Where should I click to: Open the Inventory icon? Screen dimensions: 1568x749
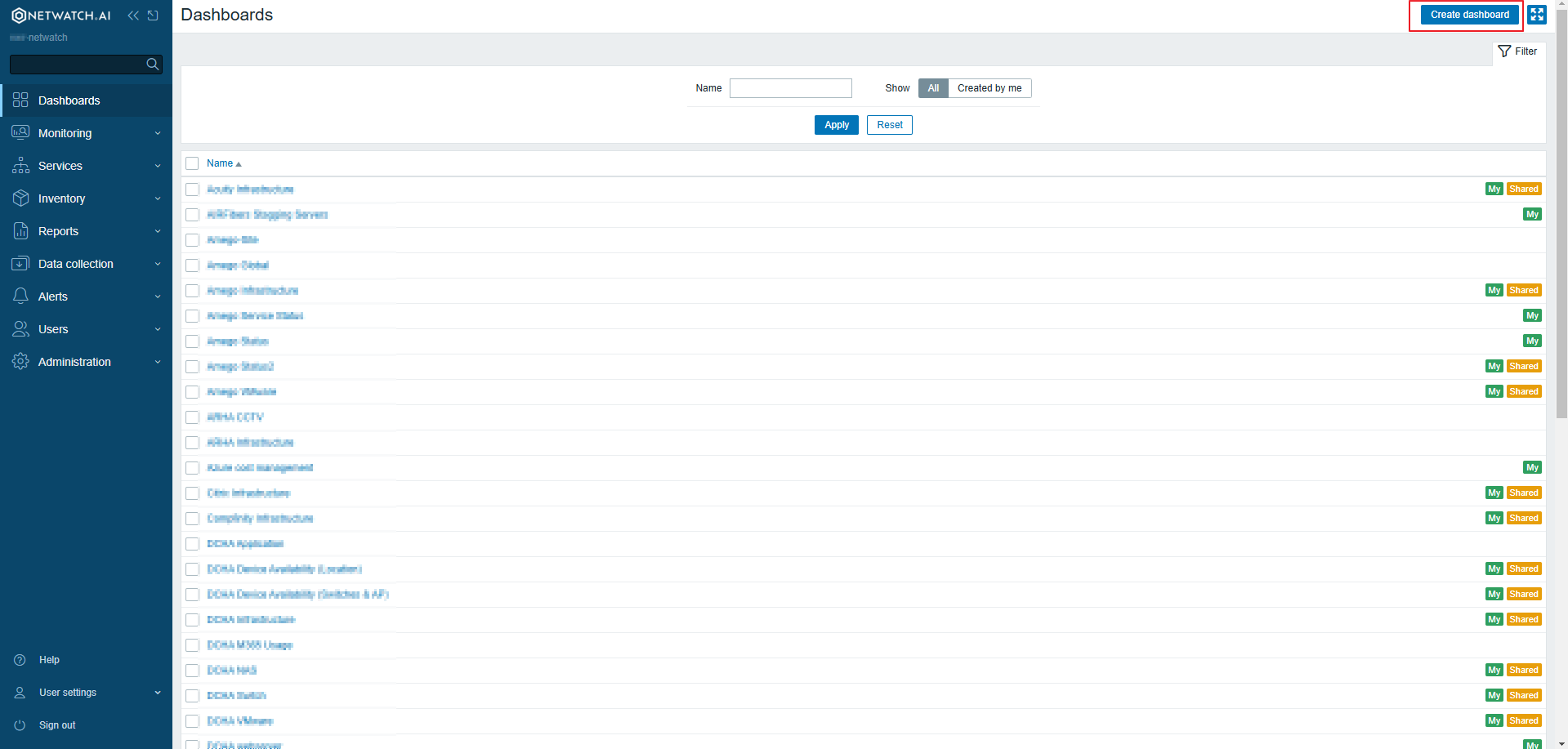coord(20,198)
